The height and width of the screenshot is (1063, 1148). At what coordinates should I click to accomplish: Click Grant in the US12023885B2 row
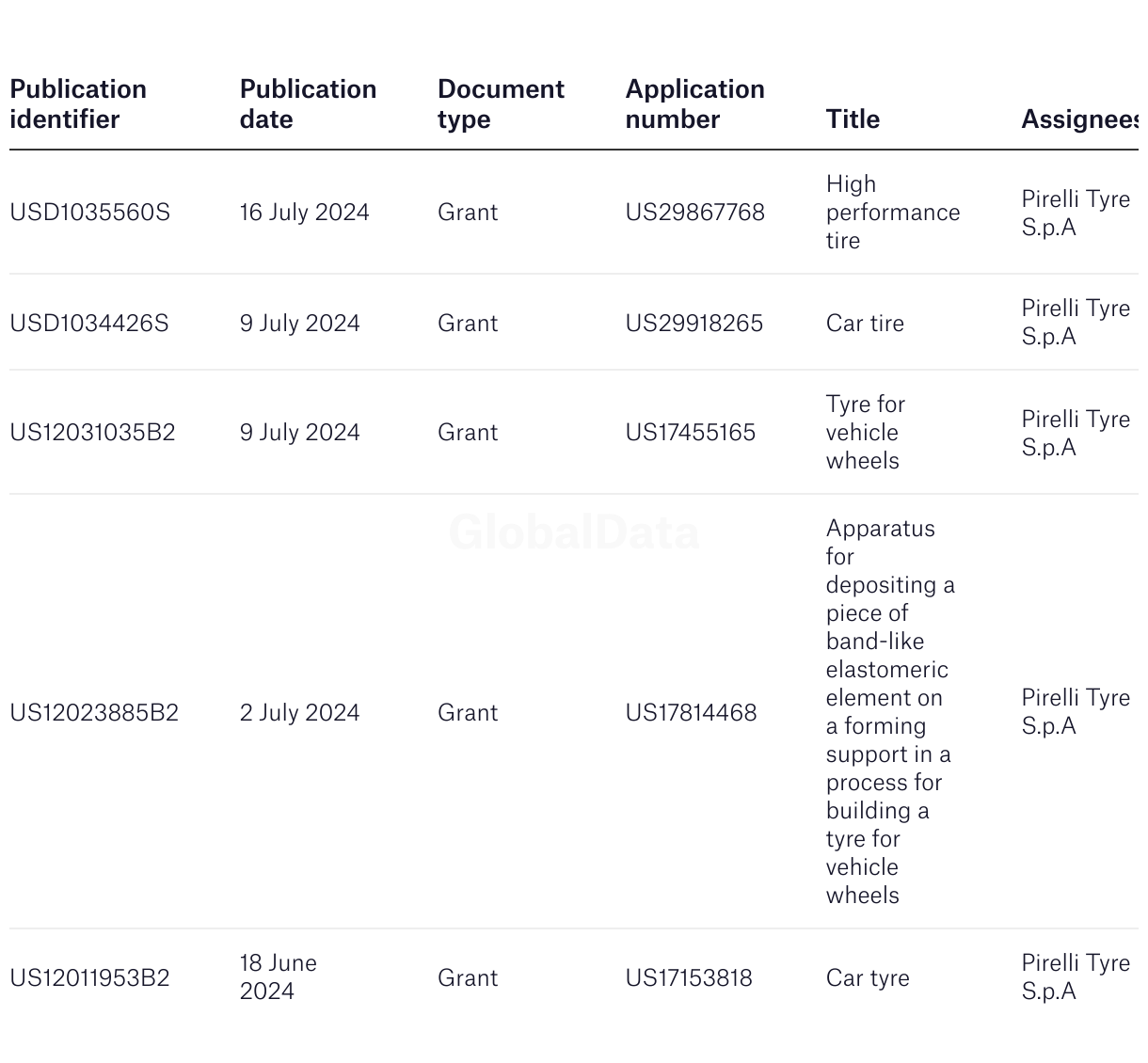pyautogui.click(x=468, y=713)
